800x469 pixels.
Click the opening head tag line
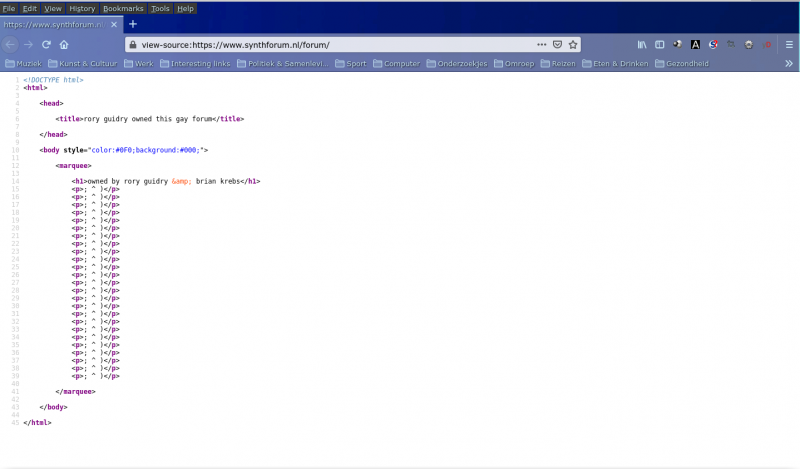click(52, 104)
